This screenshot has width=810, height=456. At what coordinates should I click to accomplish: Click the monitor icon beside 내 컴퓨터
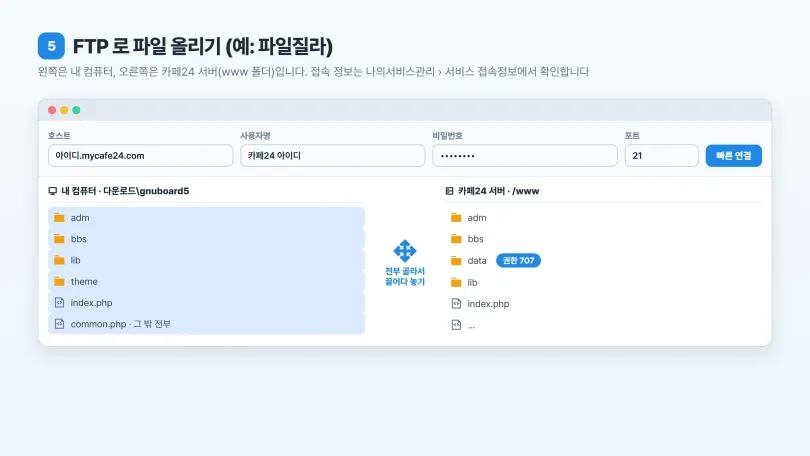pyautogui.click(x=53, y=191)
